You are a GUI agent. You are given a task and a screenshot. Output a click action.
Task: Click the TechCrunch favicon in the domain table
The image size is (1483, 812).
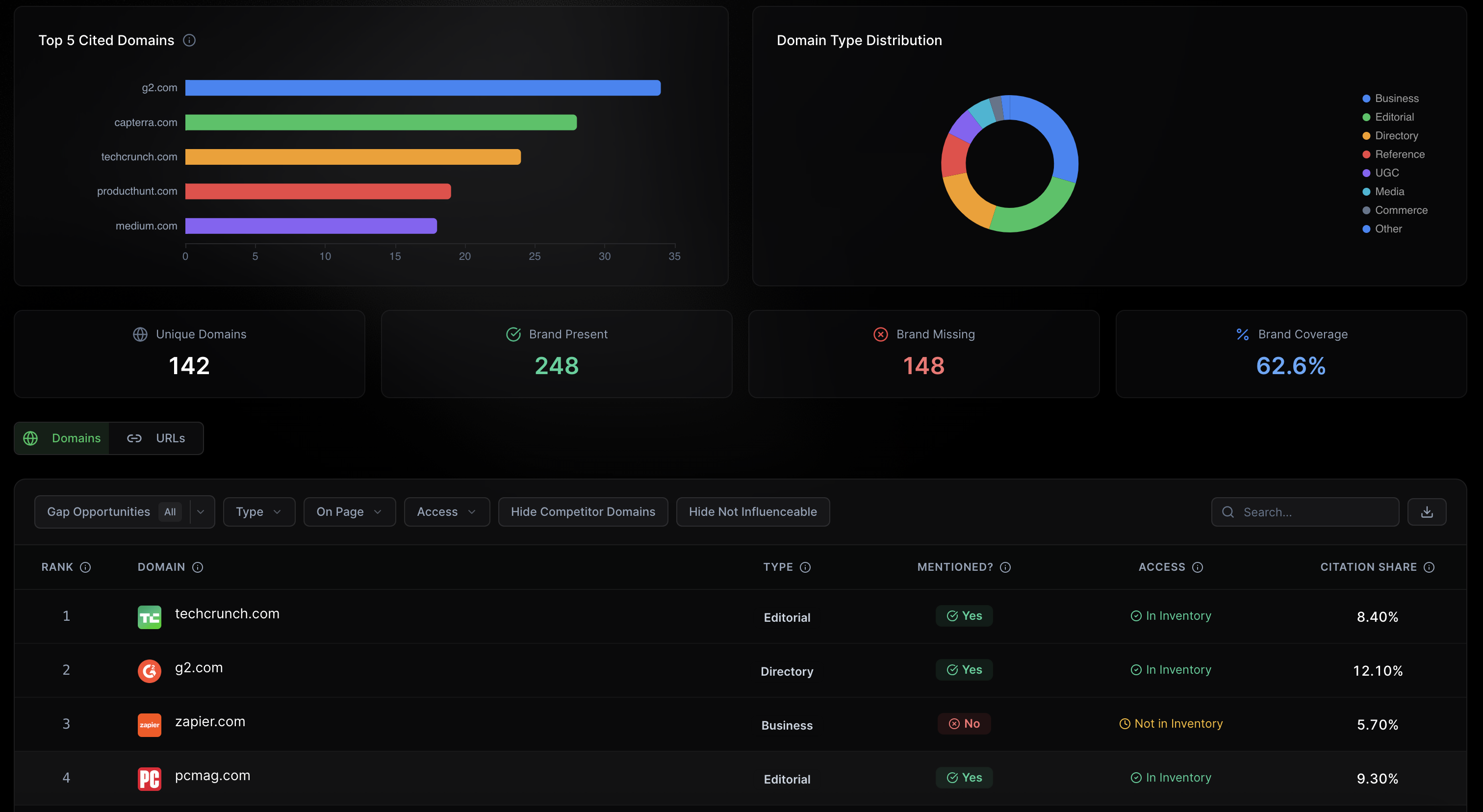149,616
